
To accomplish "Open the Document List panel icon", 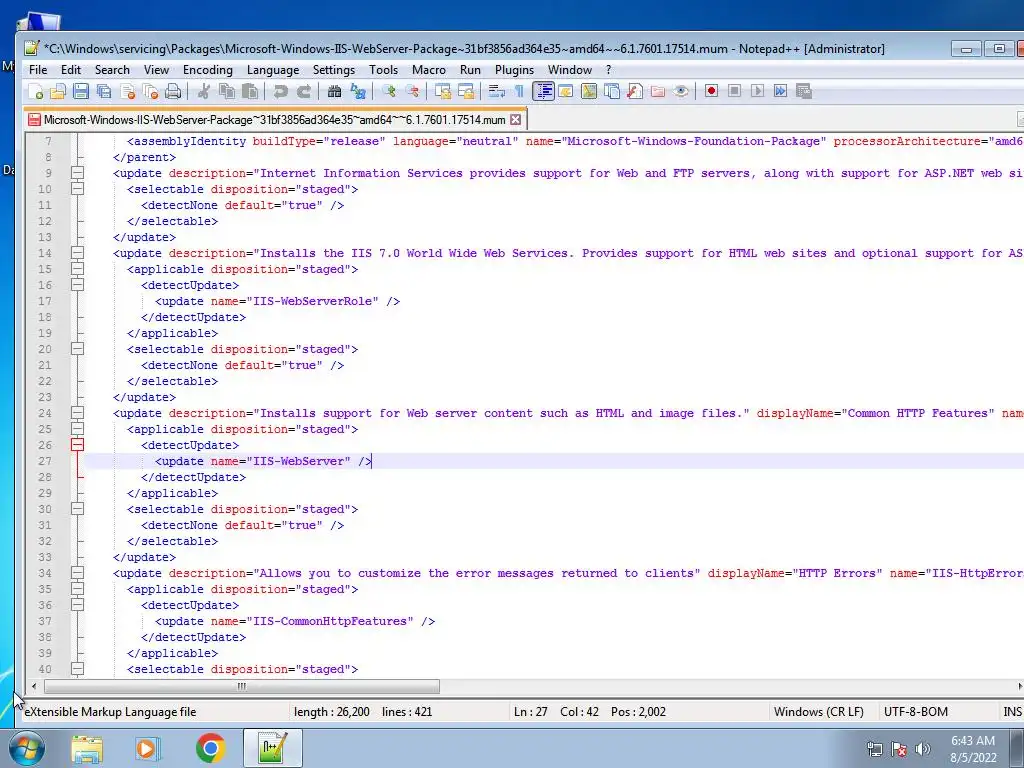I will (612, 91).
